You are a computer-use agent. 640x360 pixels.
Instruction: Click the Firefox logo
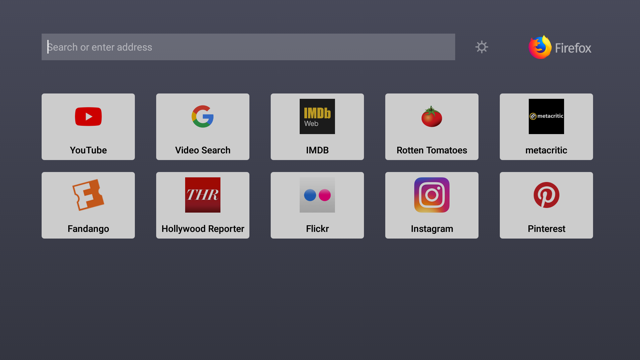point(540,47)
